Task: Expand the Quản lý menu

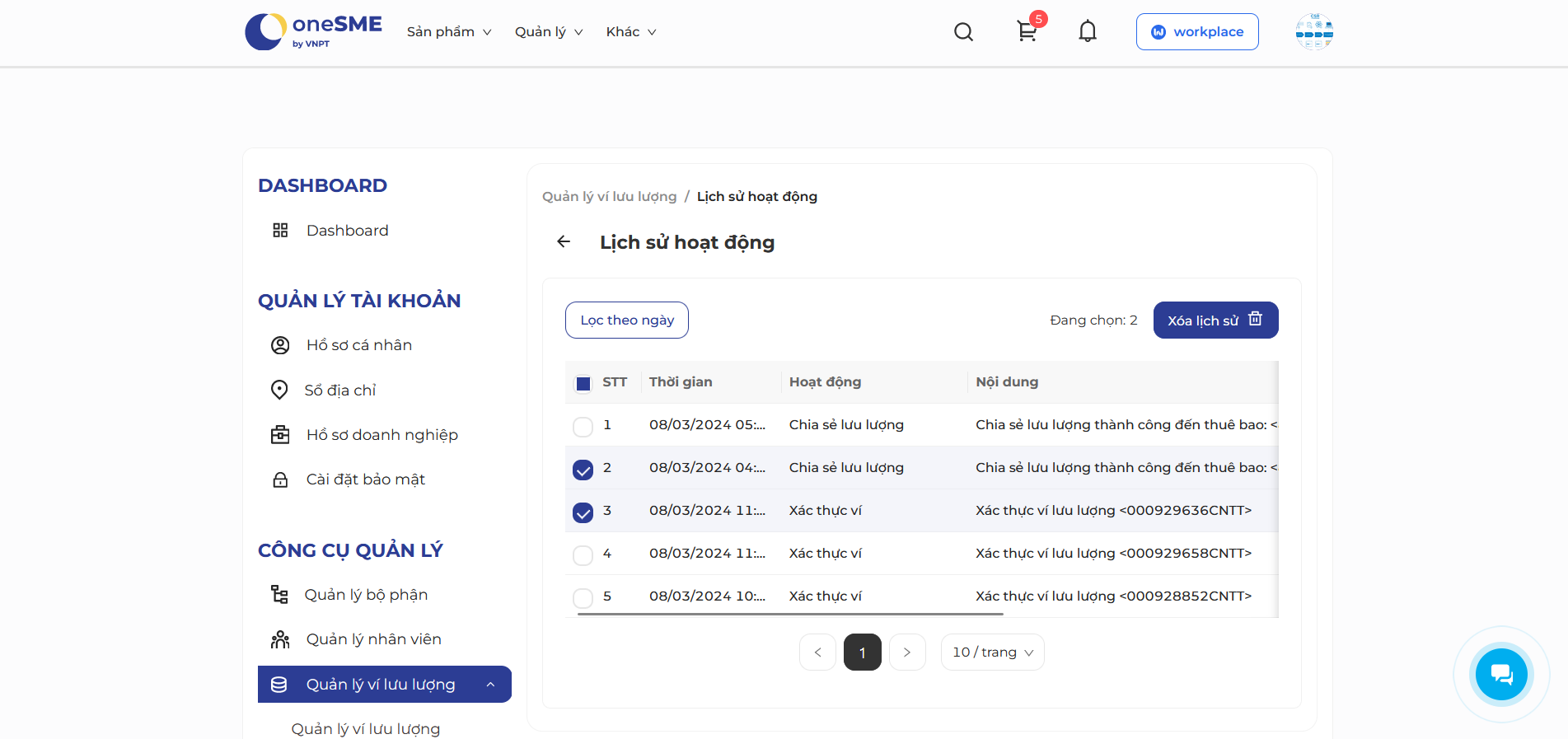Action: [549, 32]
